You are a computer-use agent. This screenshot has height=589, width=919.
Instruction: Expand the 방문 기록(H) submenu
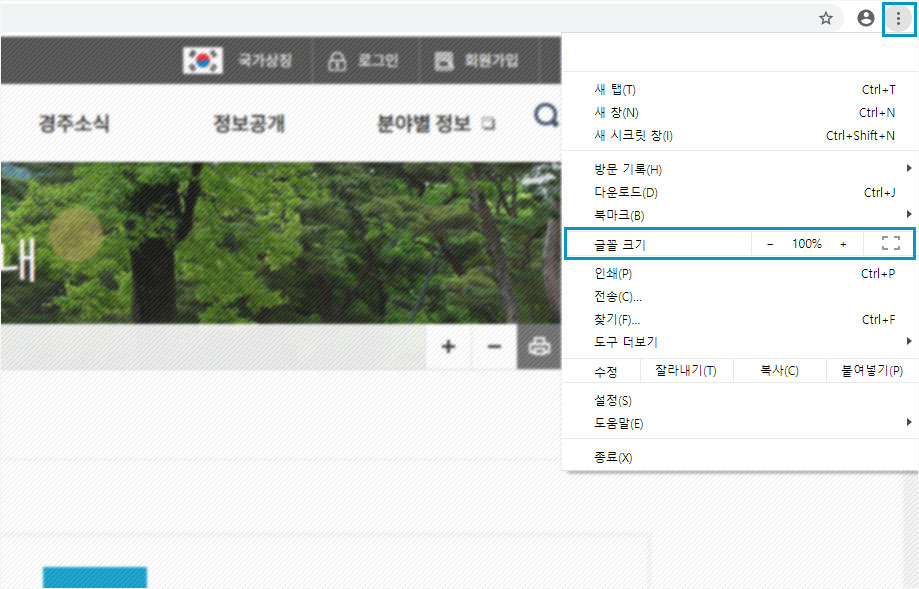(x=740, y=169)
